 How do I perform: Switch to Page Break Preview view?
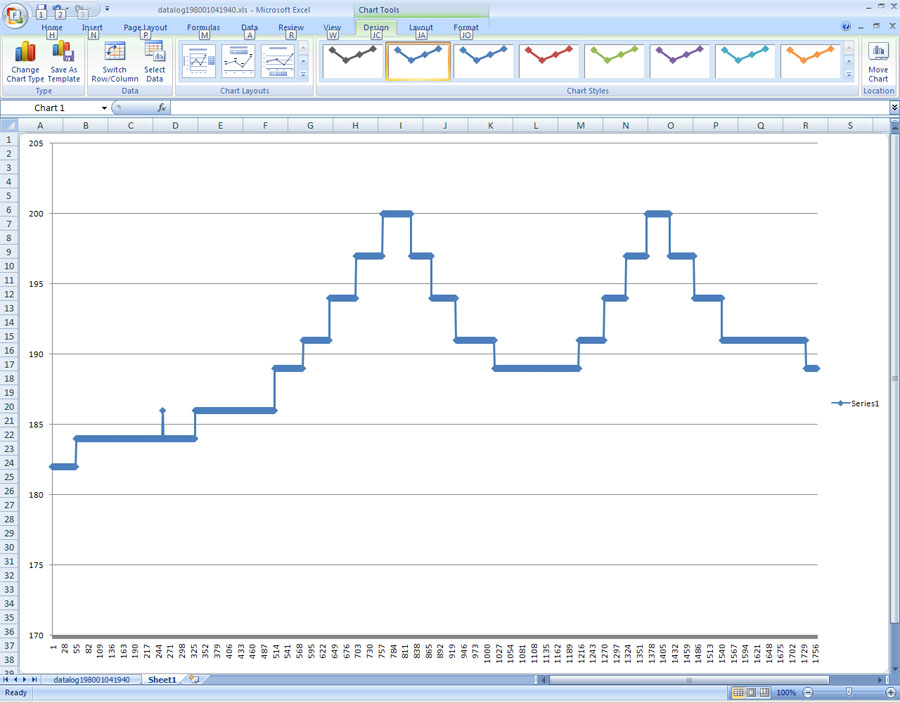(765, 692)
